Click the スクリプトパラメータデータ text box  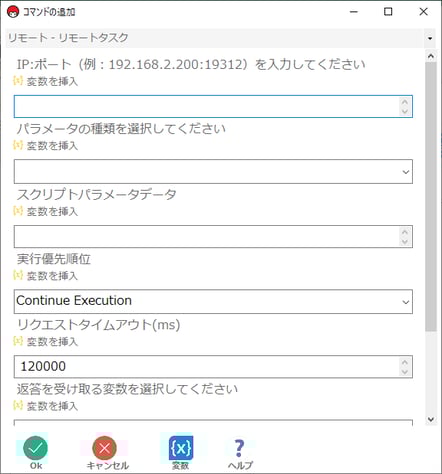pyautogui.click(x=213, y=236)
